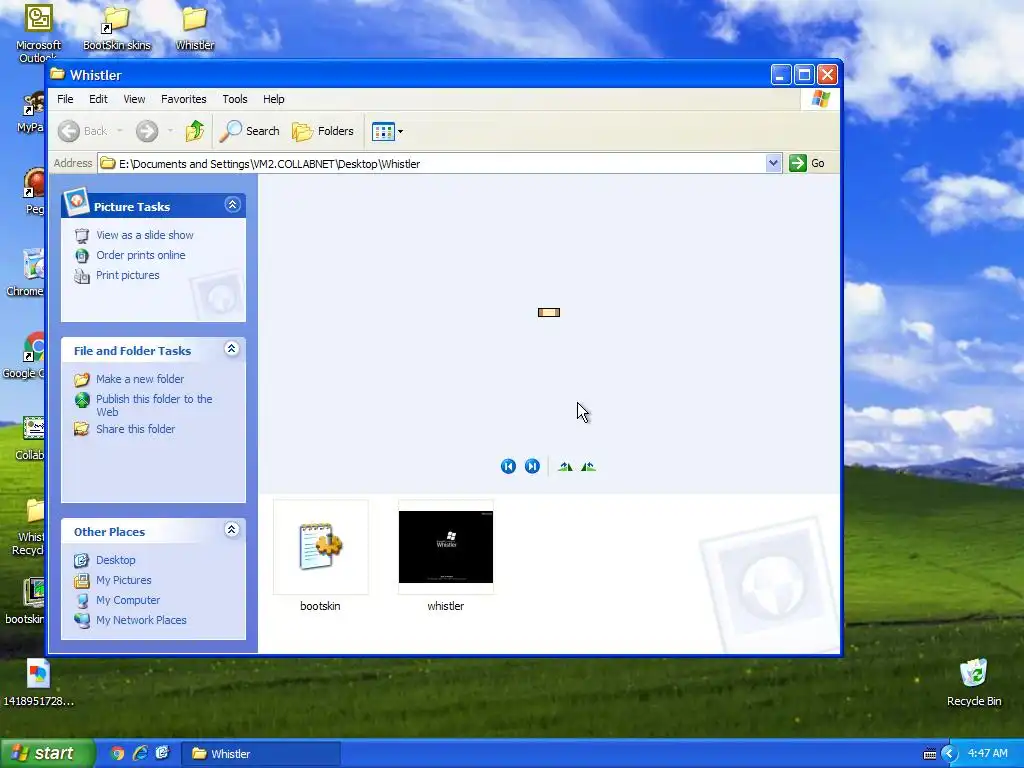Open the Views dropdown
The height and width of the screenshot is (768, 1024).
pyautogui.click(x=387, y=131)
